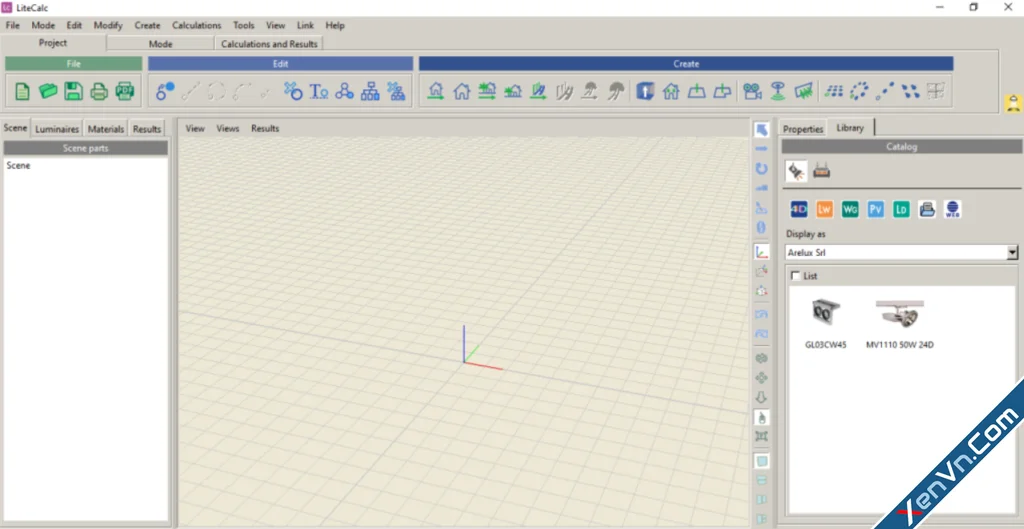Click the green Wg catalog icon
Viewport: 1024px width, 529px height.
[850, 209]
